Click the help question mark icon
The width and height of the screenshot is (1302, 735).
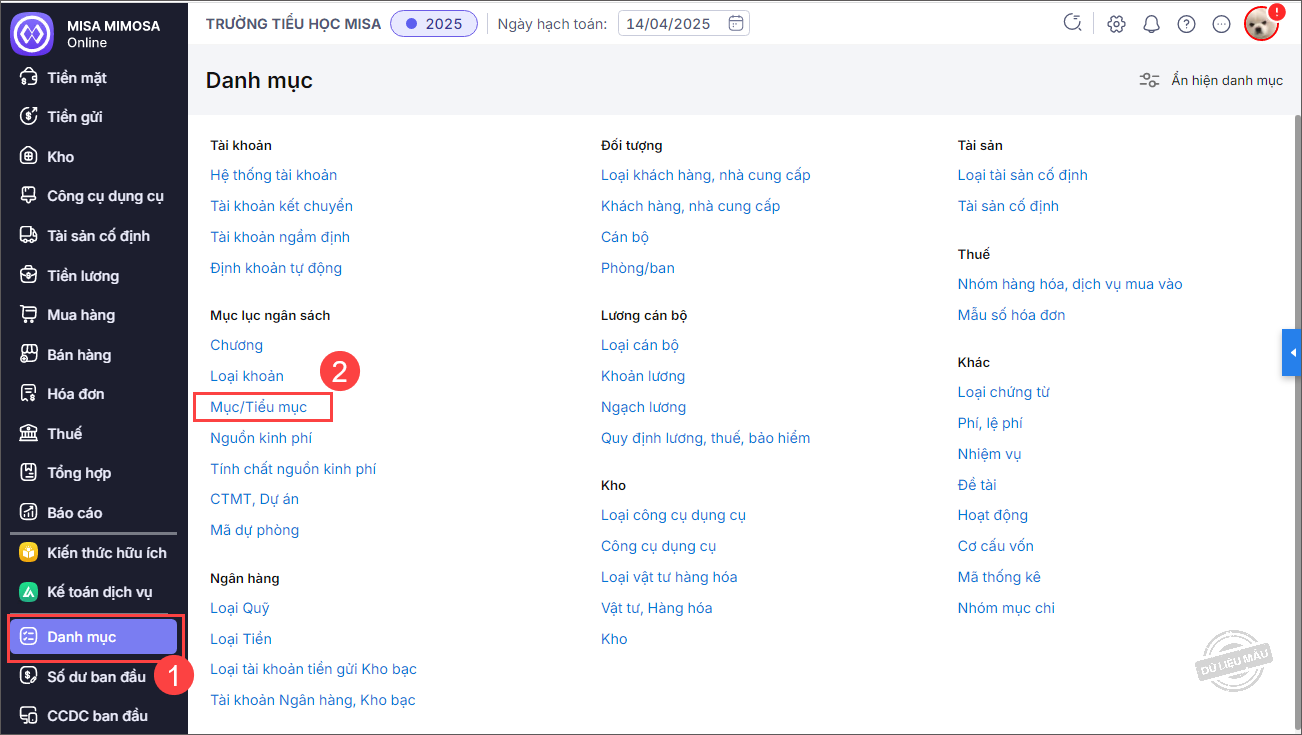pos(1186,24)
